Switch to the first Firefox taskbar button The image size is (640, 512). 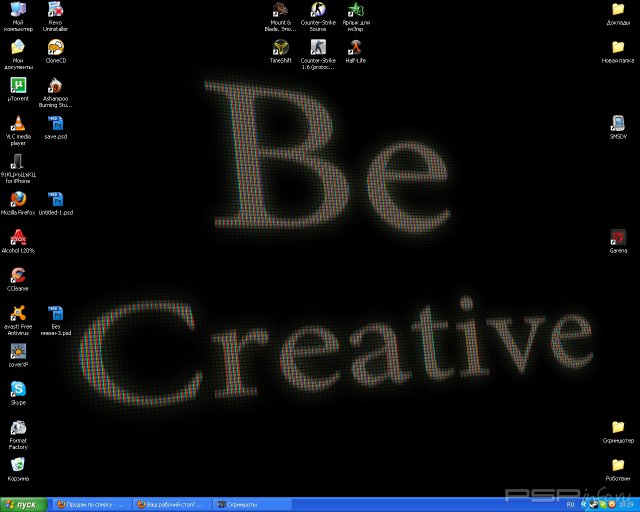pyautogui.click(x=92, y=504)
